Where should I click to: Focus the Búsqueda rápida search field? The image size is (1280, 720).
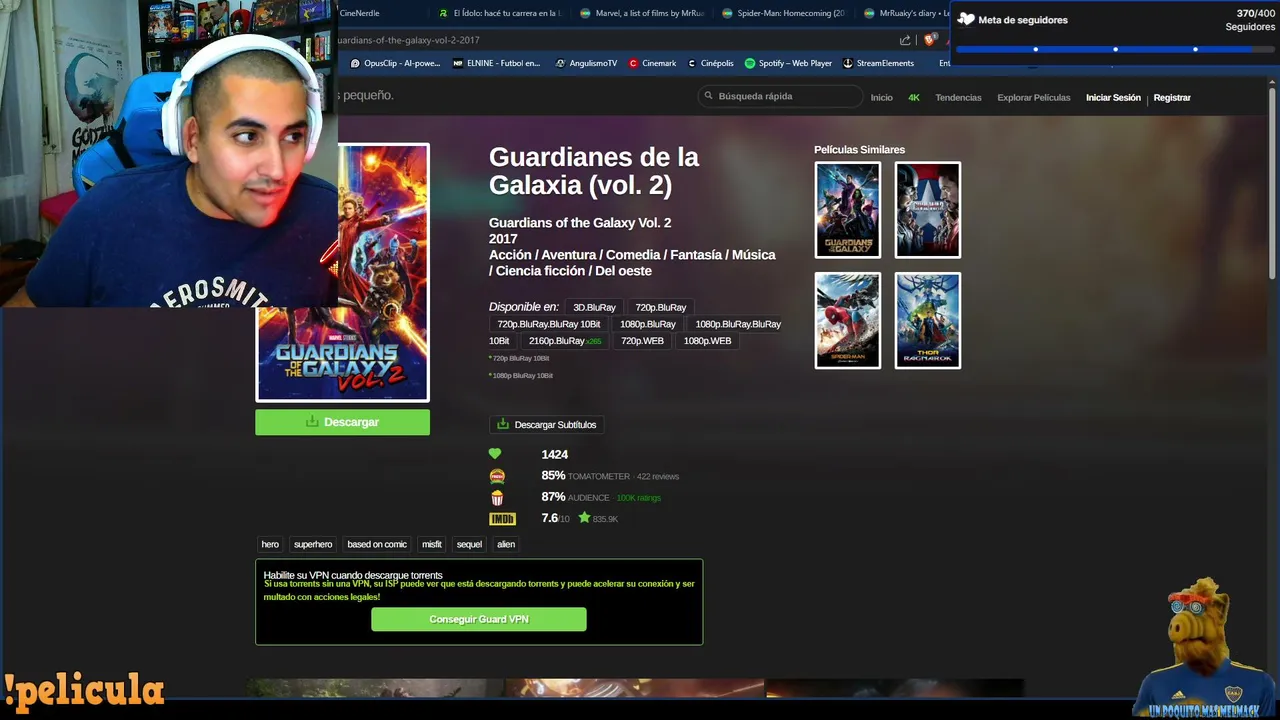coord(780,96)
